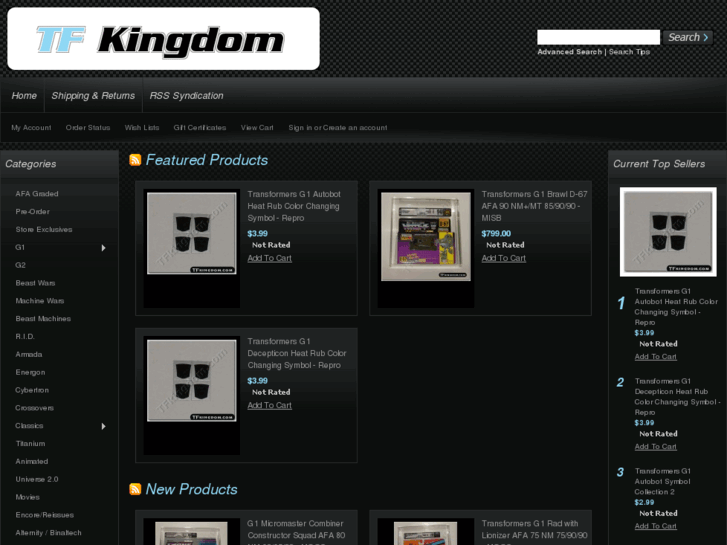Open the New Products RSS feed icon
This screenshot has width=727, height=545.
[x=135, y=489]
